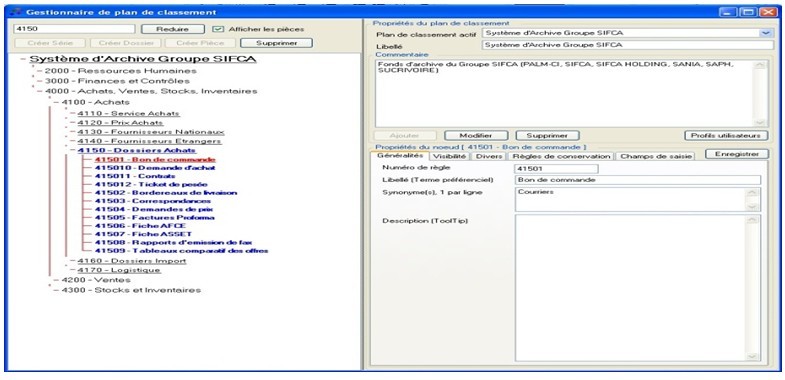Viewport: 785px width, 380px height.
Task: Click the Libellé field of the plan
Action: point(628,45)
